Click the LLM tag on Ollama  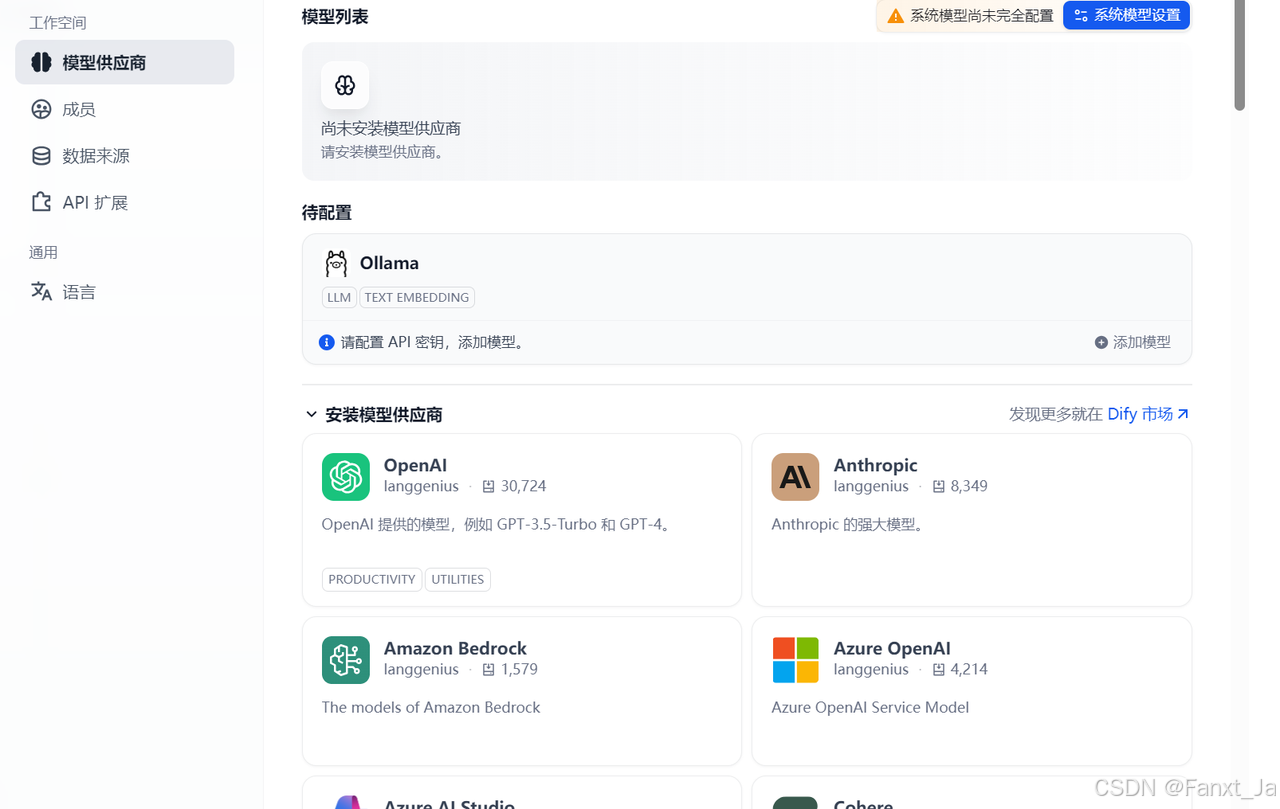tap(339, 297)
